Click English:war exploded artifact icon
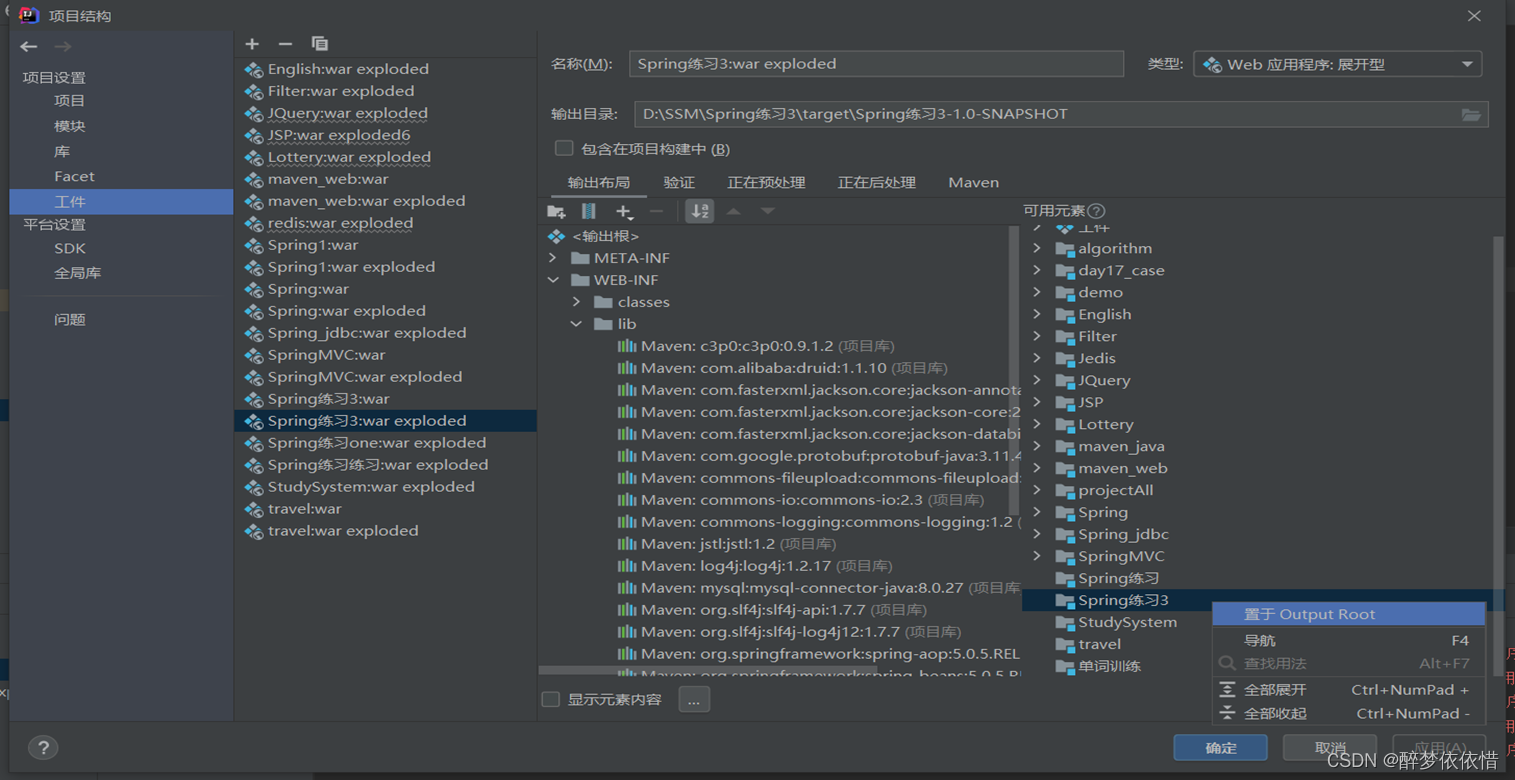 coord(254,69)
